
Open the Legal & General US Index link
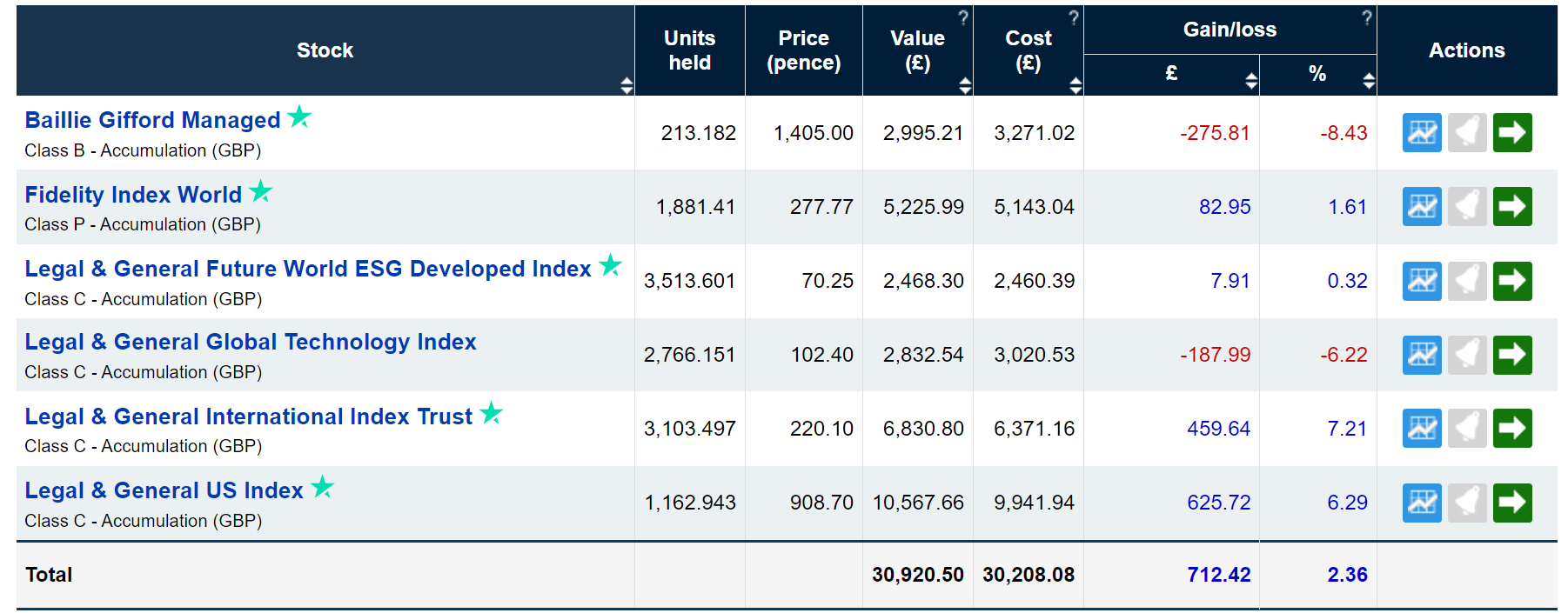164,490
